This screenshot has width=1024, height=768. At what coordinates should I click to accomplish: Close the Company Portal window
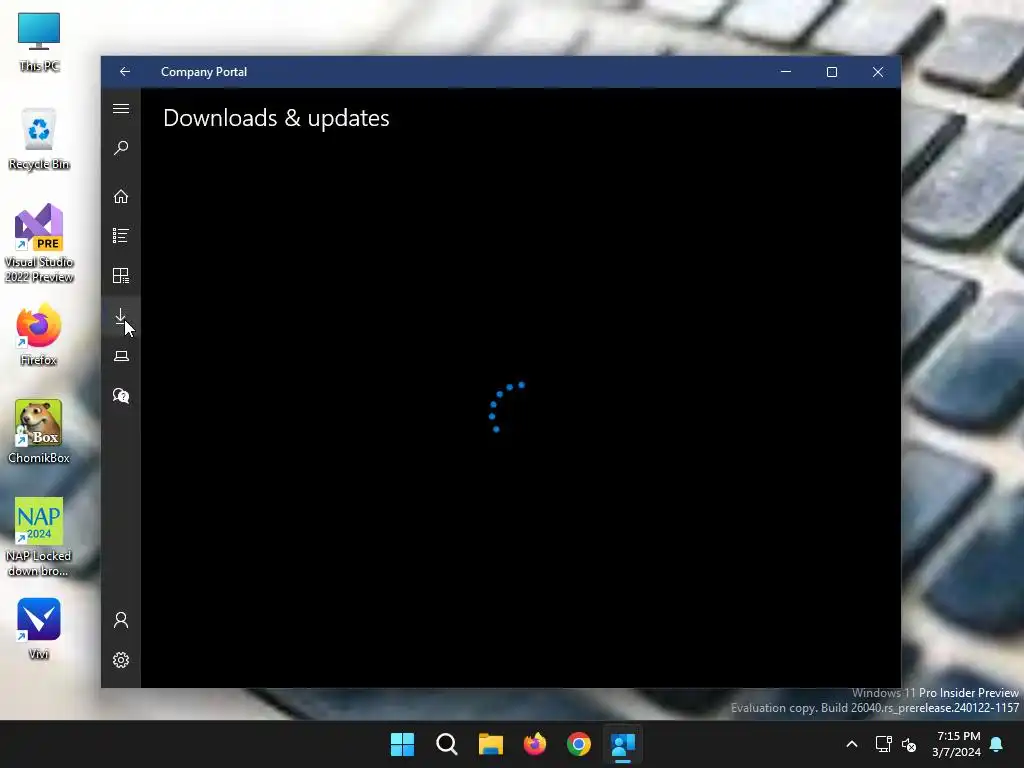[878, 72]
